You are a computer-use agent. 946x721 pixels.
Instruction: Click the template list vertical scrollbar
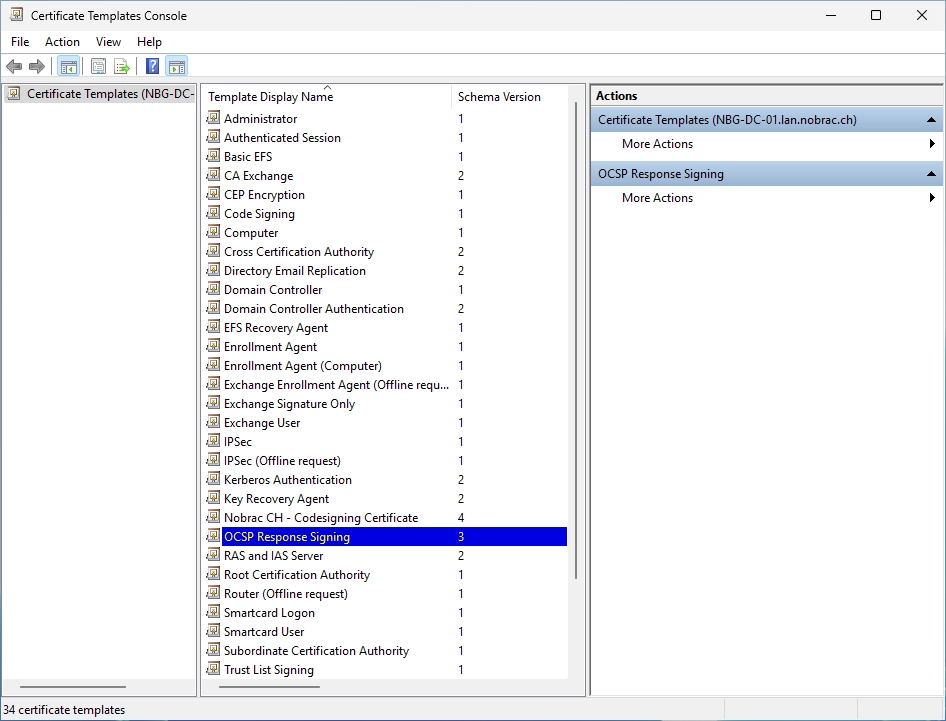click(x=576, y=341)
